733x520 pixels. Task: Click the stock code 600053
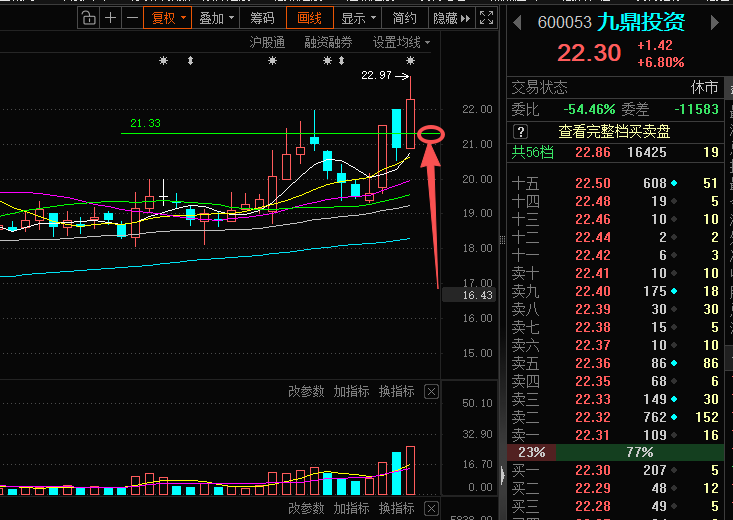(x=564, y=22)
